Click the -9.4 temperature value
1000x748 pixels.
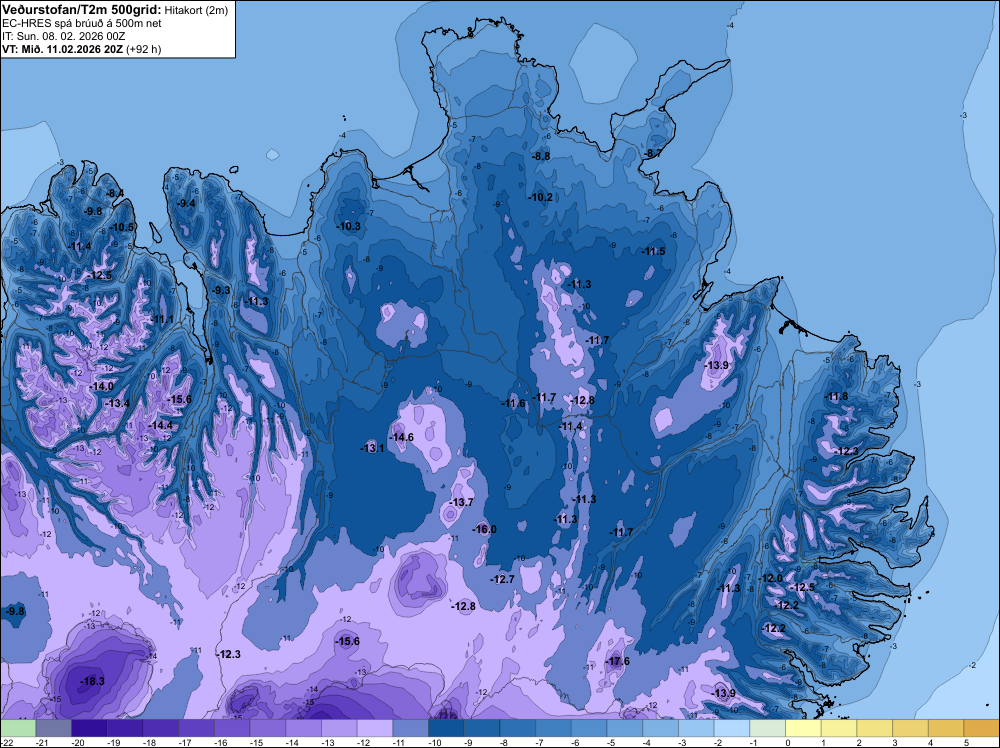[x=187, y=203]
